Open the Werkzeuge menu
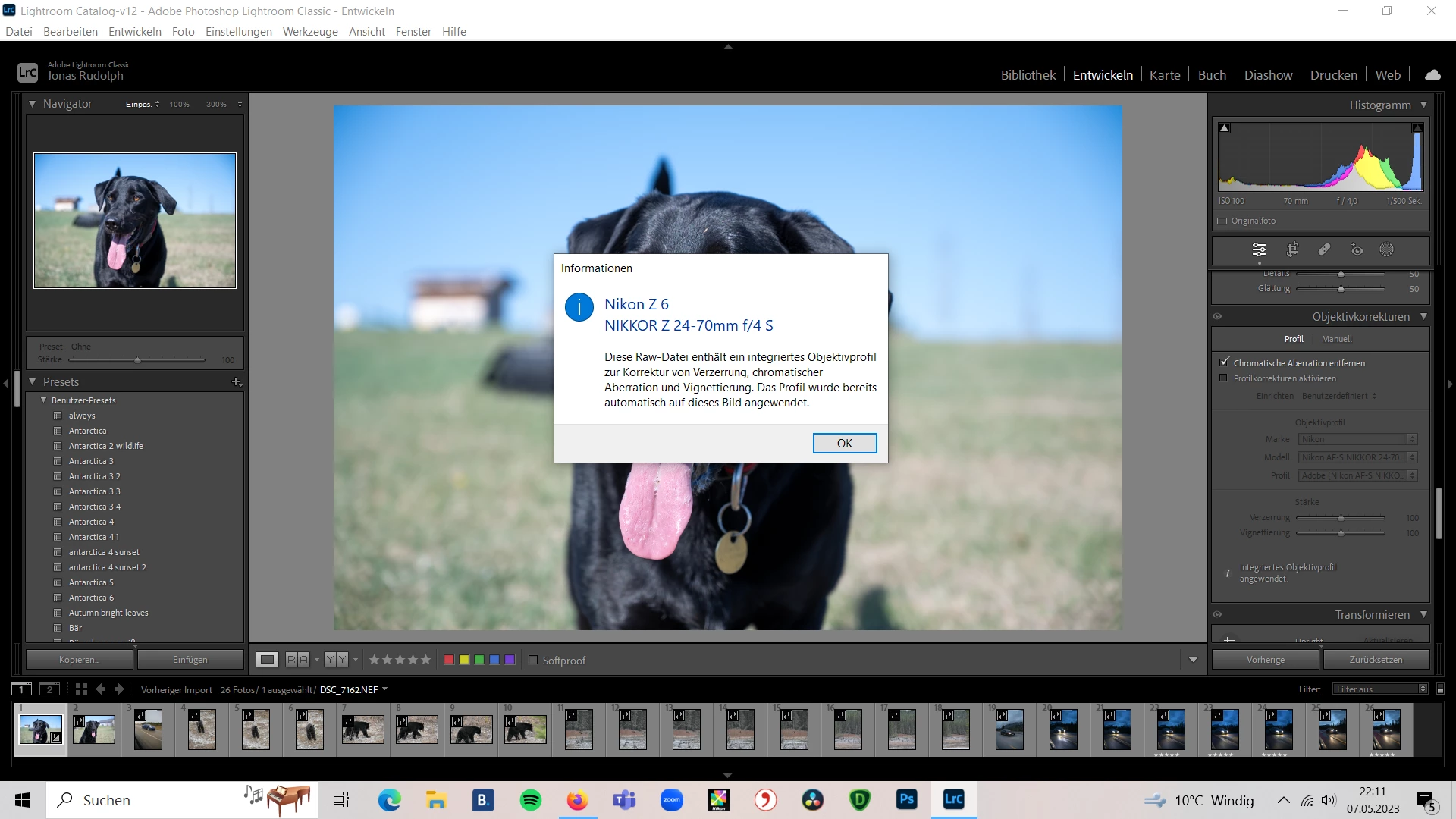The image size is (1456, 819). click(310, 32)
